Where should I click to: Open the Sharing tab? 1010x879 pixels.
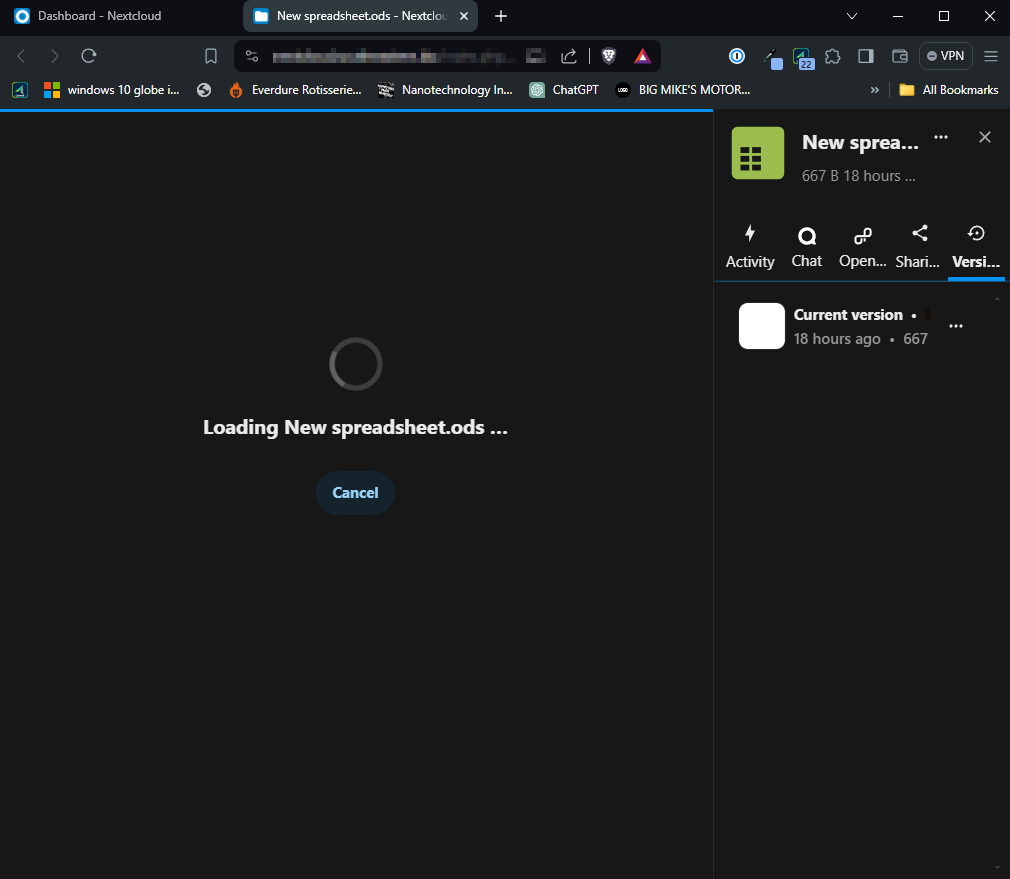[x=918, y=247]
